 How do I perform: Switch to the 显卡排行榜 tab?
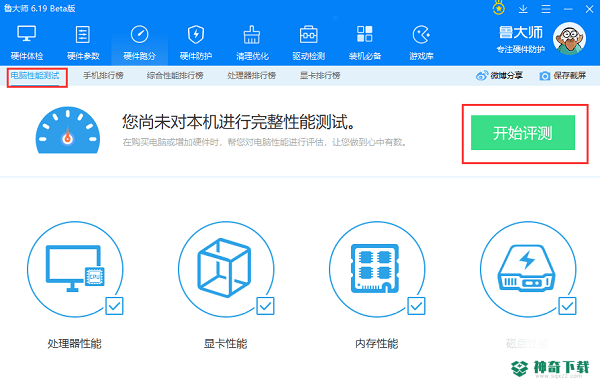tap(320, 75)
